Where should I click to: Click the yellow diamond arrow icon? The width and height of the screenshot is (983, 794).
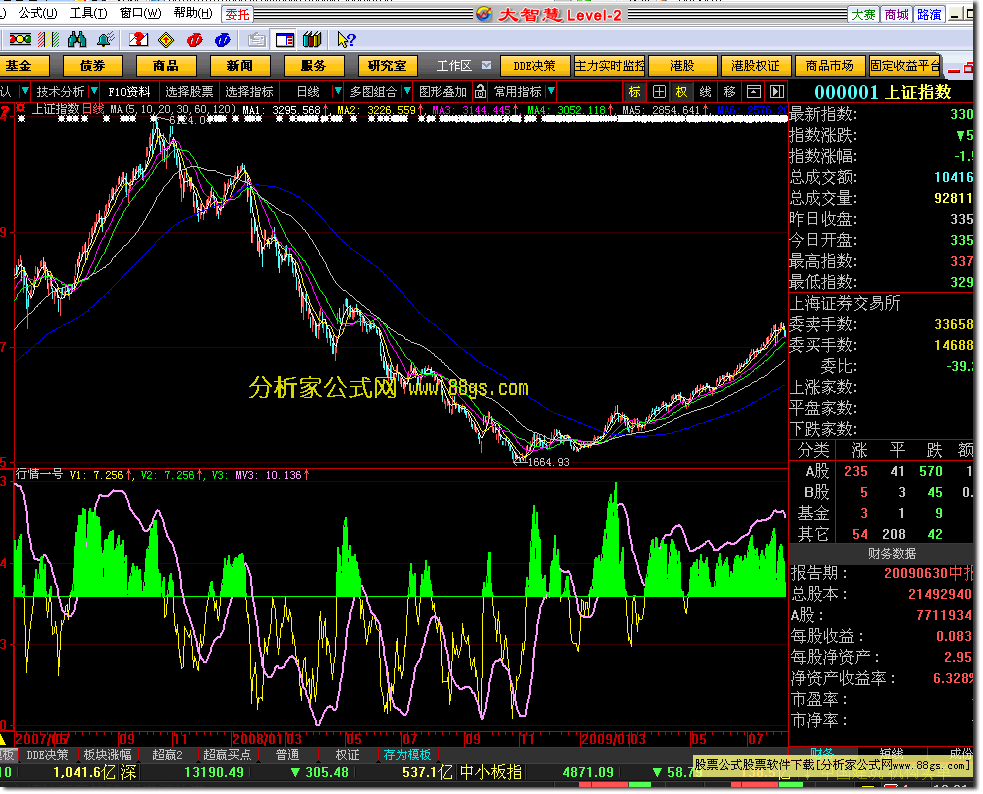tap(166, 40)
